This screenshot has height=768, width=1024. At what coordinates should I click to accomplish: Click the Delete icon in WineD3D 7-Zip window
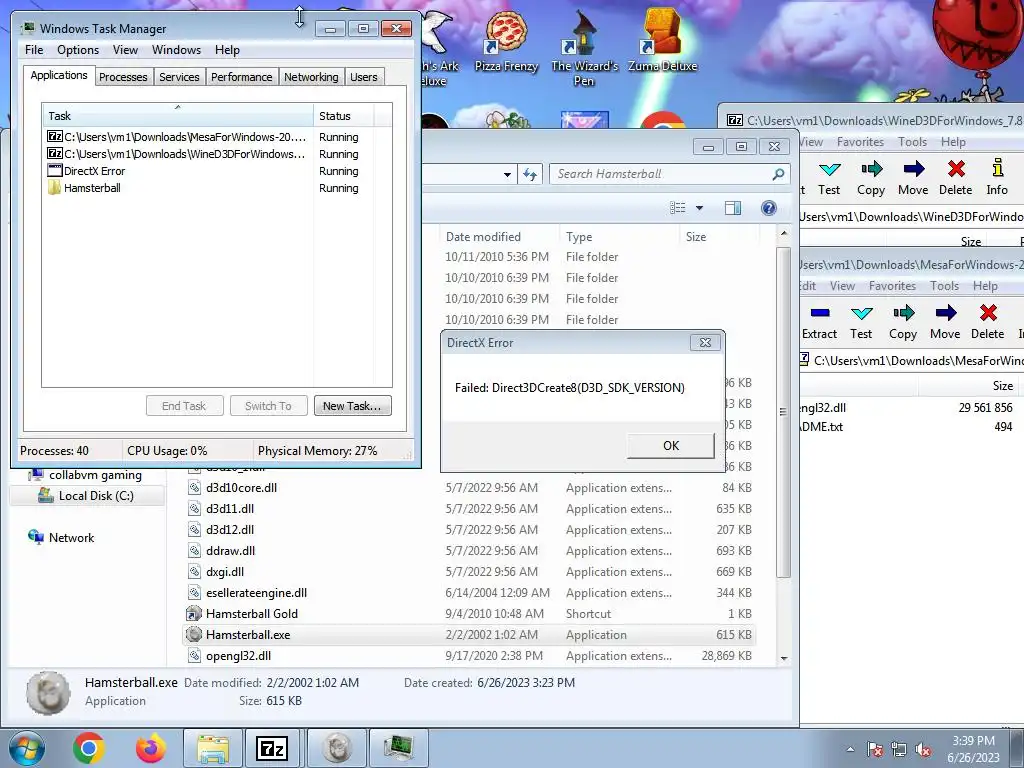tap(955, 178)
